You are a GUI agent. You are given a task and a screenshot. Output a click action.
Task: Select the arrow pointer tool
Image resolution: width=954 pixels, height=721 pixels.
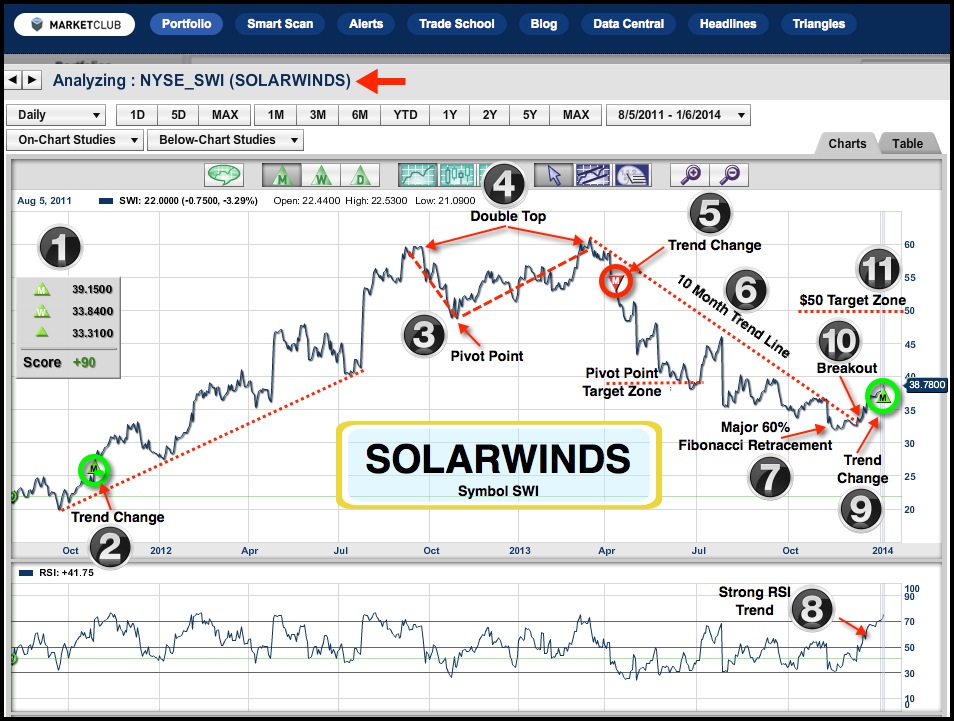point(553,175)
